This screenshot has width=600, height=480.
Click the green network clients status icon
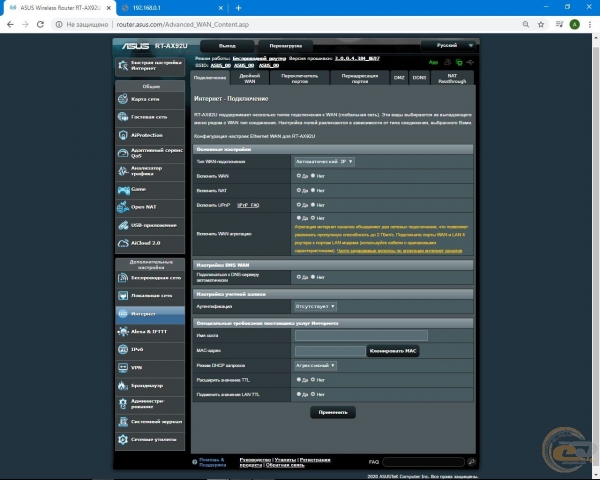point(459,62)
